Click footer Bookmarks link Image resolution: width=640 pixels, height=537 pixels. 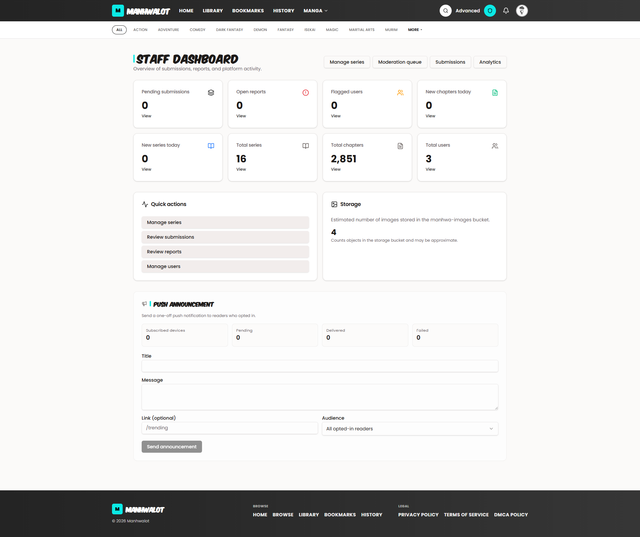pos(340,515)
